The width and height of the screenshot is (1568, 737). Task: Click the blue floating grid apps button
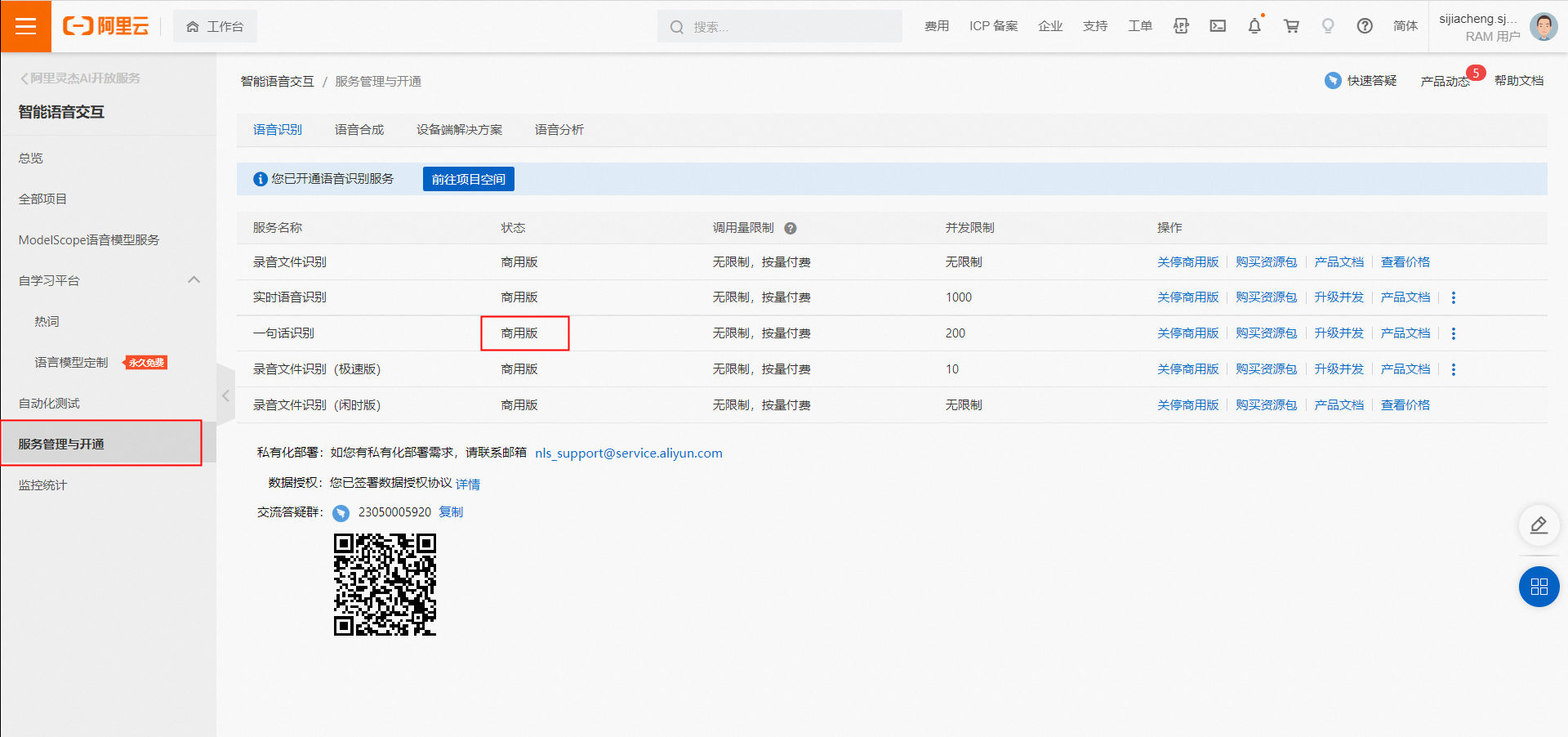point(1539,587)
